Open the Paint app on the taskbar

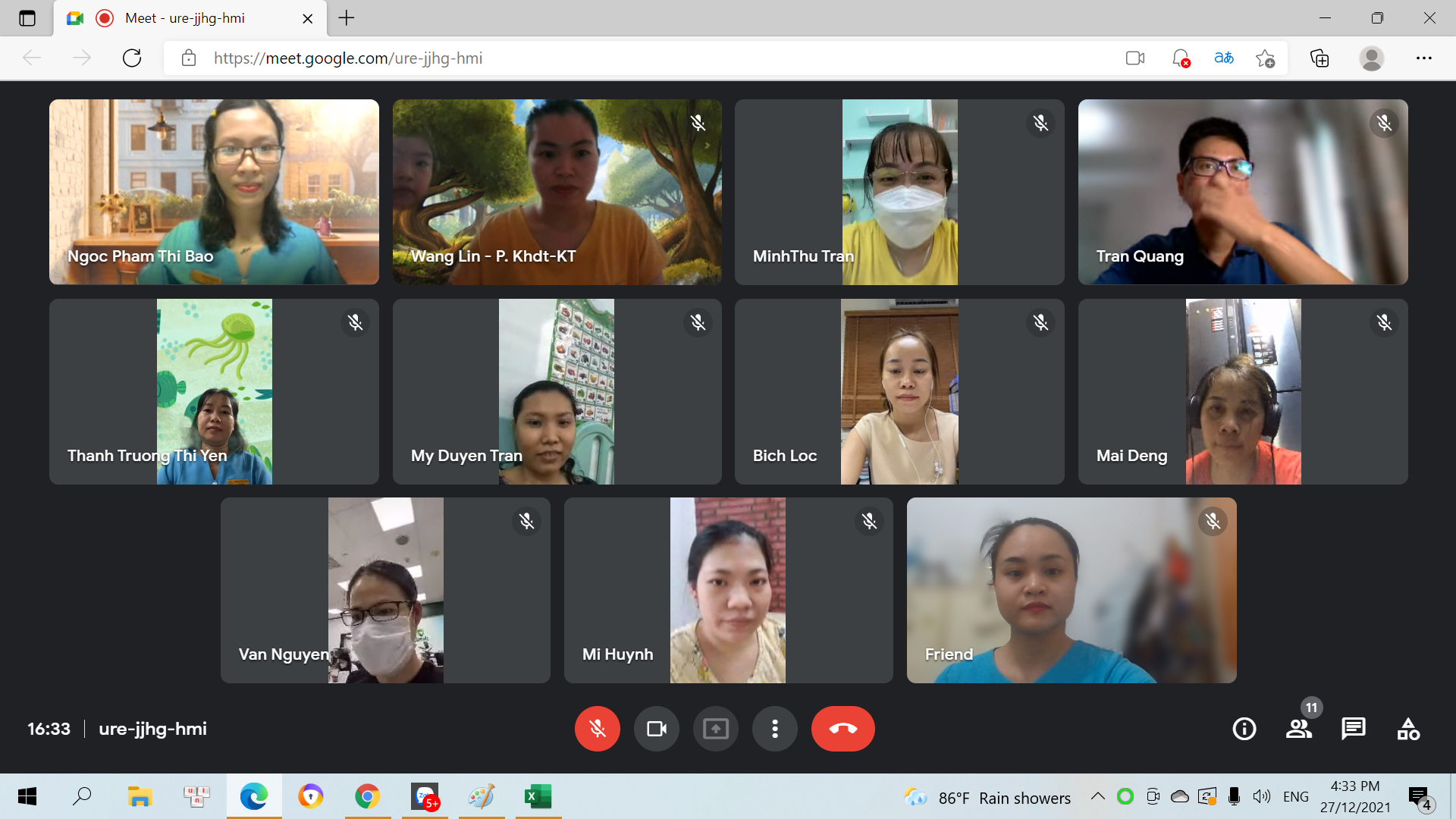(482, 796)
